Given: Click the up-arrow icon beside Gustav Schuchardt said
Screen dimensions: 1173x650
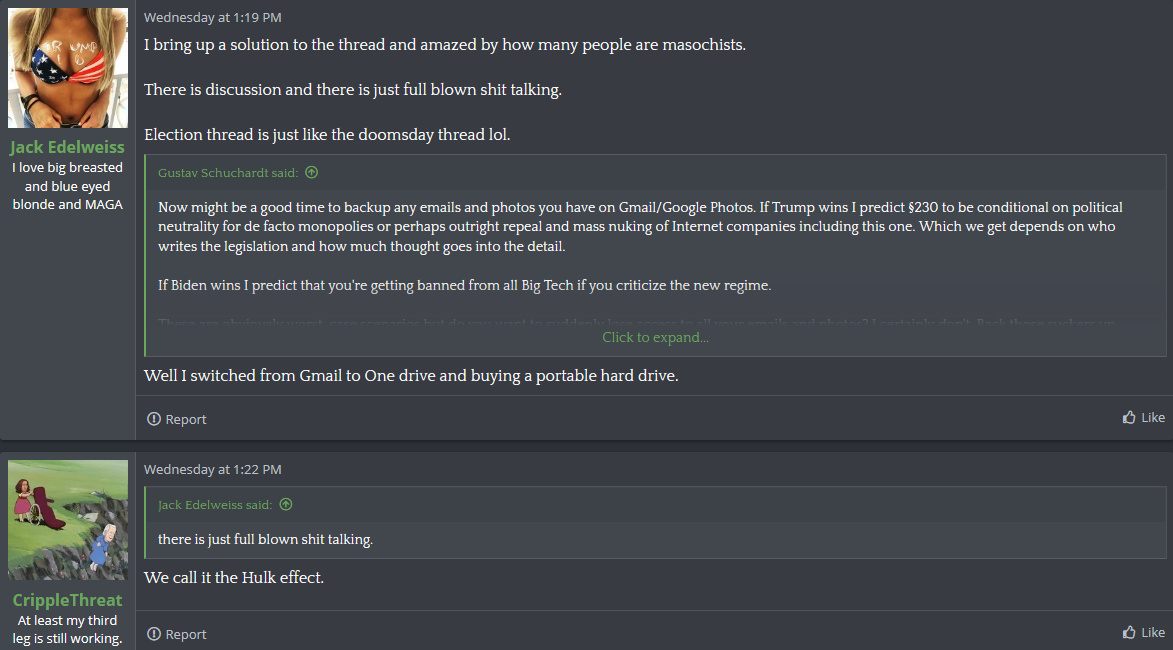Looking at the screenshot, I should (x=312, y=173).
